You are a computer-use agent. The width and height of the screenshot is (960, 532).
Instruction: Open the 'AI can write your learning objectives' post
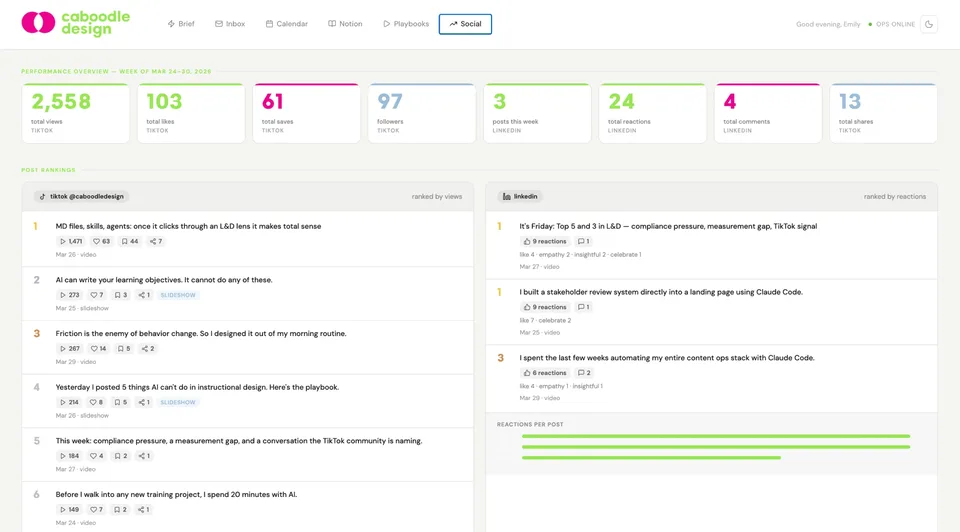pos(164,280)
